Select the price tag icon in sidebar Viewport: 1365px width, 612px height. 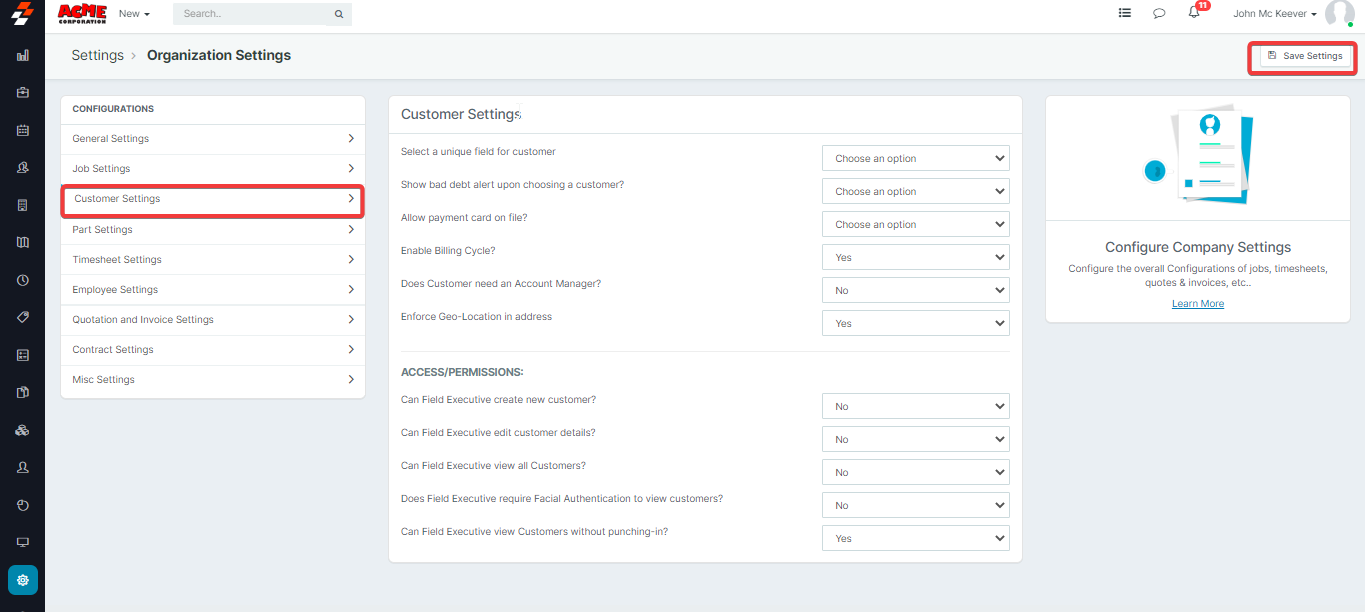tap(22, 317)
